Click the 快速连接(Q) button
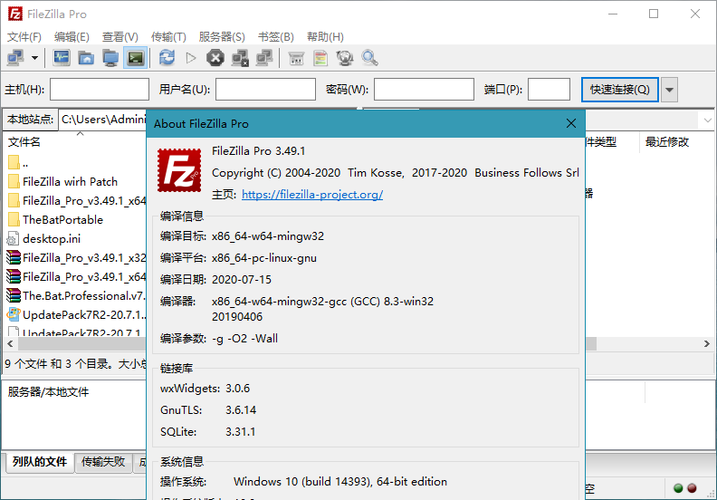 coord(620,89)
